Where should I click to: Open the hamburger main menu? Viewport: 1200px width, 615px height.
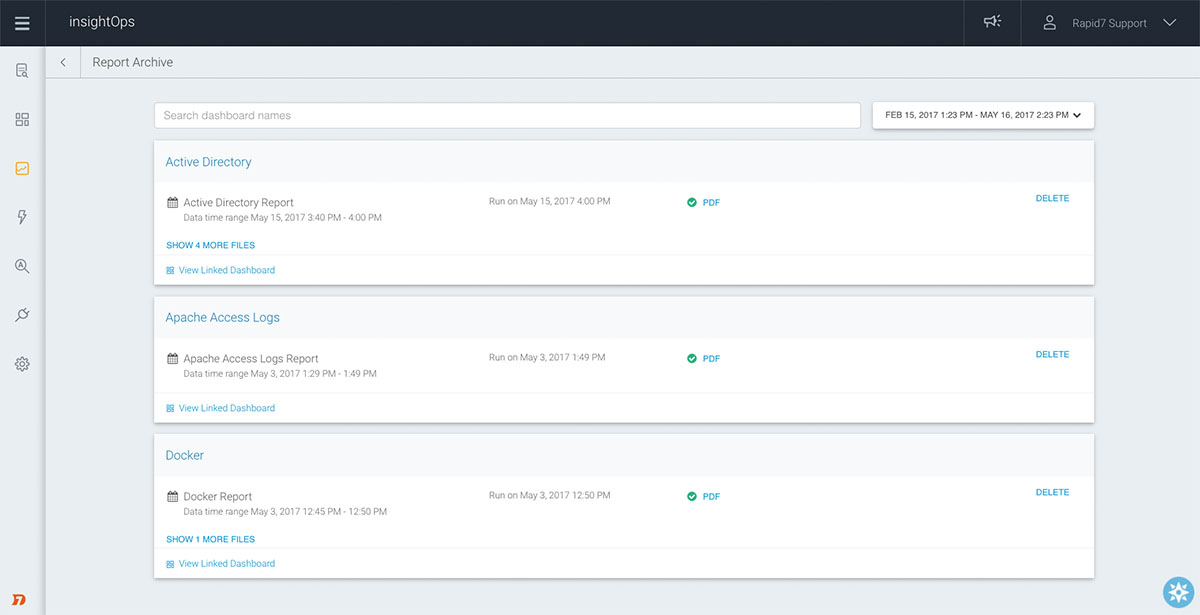(22, 23)
